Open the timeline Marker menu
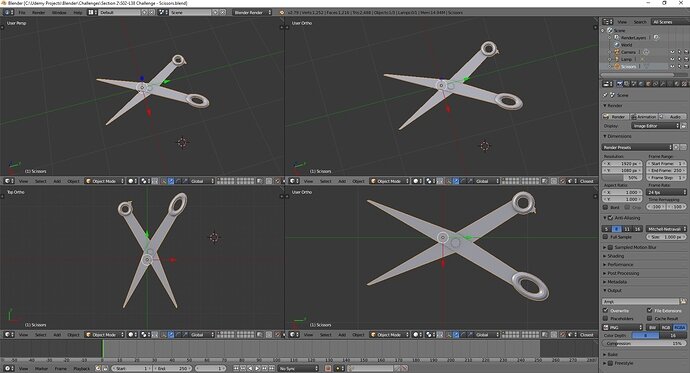The image size is (690, 373). tap(41, 368)
